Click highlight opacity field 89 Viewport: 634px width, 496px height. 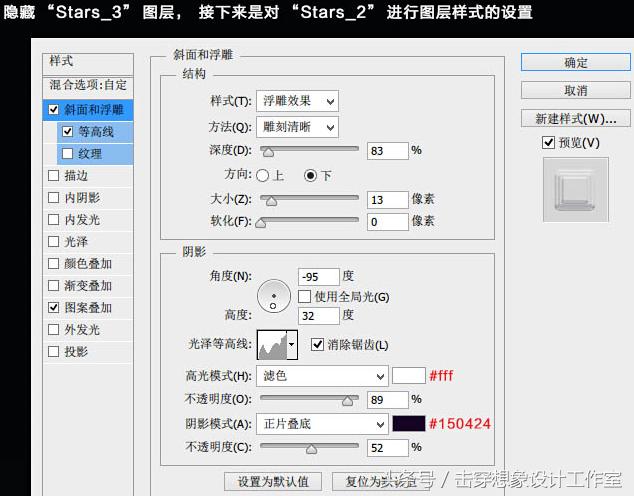[x=388, y=400]
